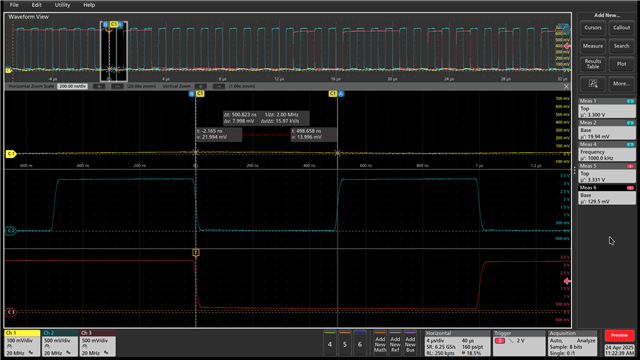
Task: Click the trigger level arrow on channel 3
Action: pyautogui.click(x=567, y=281)
